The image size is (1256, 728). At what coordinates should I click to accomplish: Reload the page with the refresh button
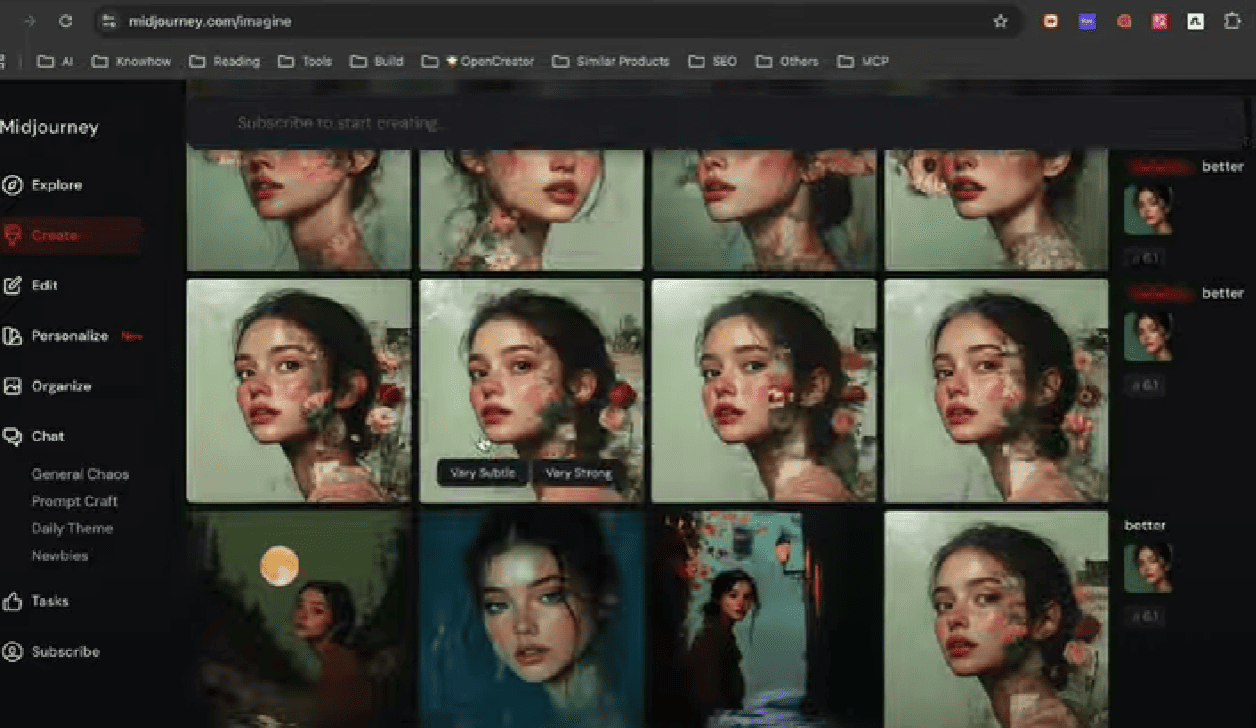[65, 21]
